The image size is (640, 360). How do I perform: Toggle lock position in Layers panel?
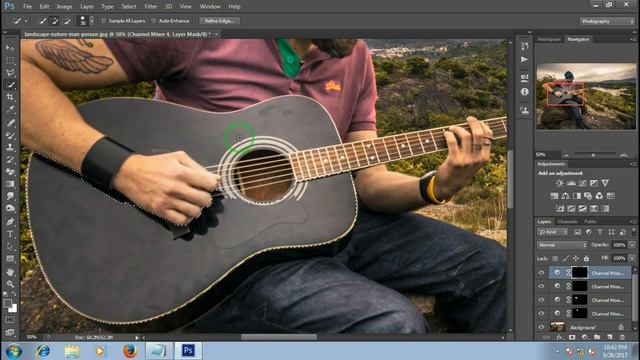(x=576, y=258)
